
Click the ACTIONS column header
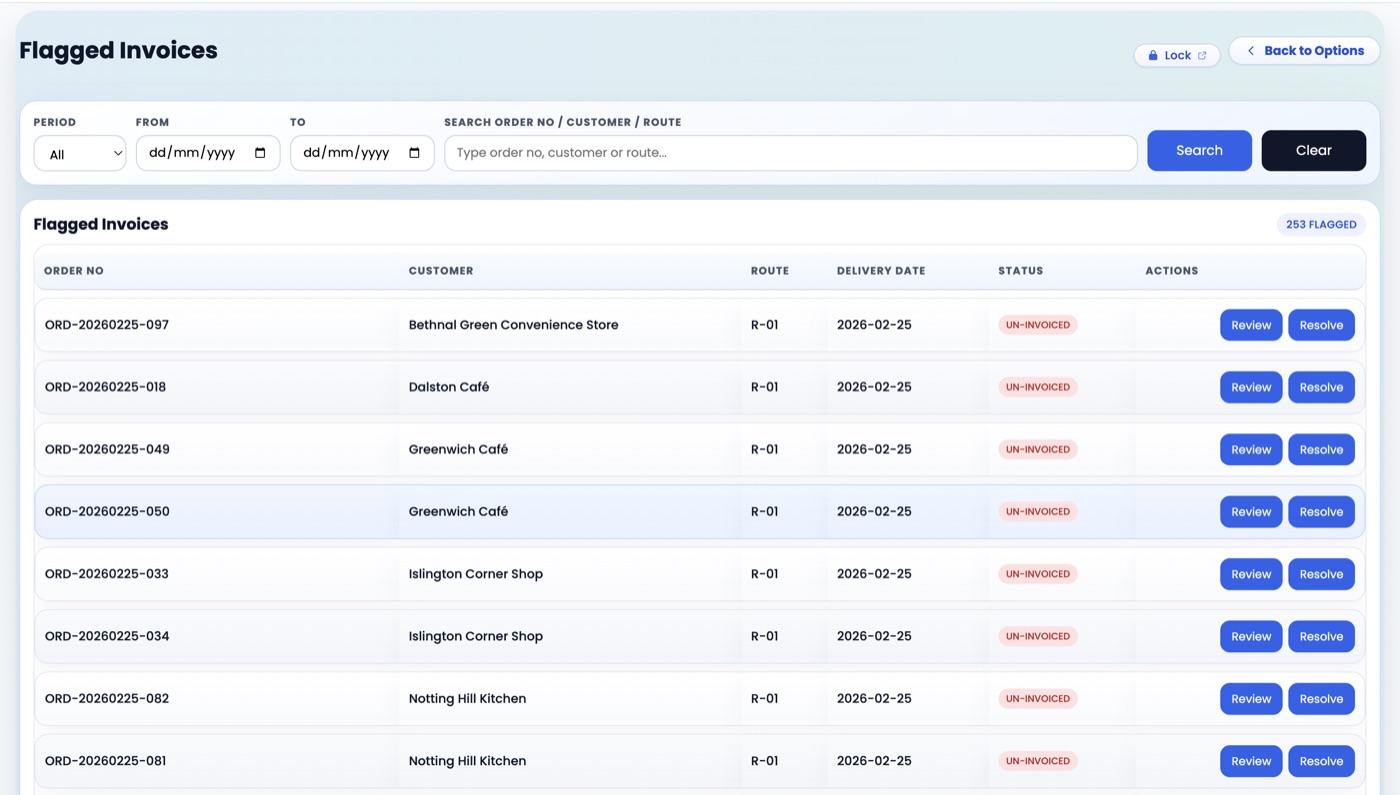(x=1171, y=271)
